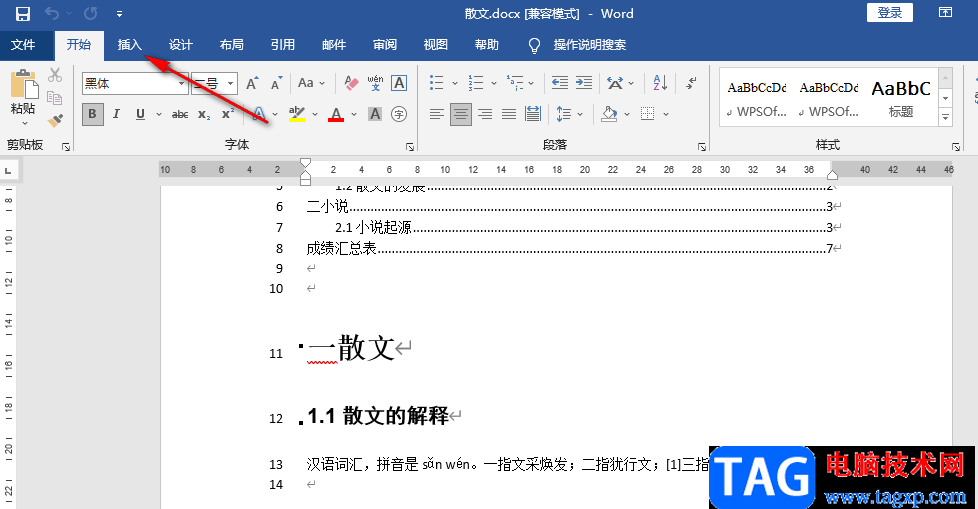Switch to the 插入 tab
This screenshot has height=509, width=978.
point(130,45)
